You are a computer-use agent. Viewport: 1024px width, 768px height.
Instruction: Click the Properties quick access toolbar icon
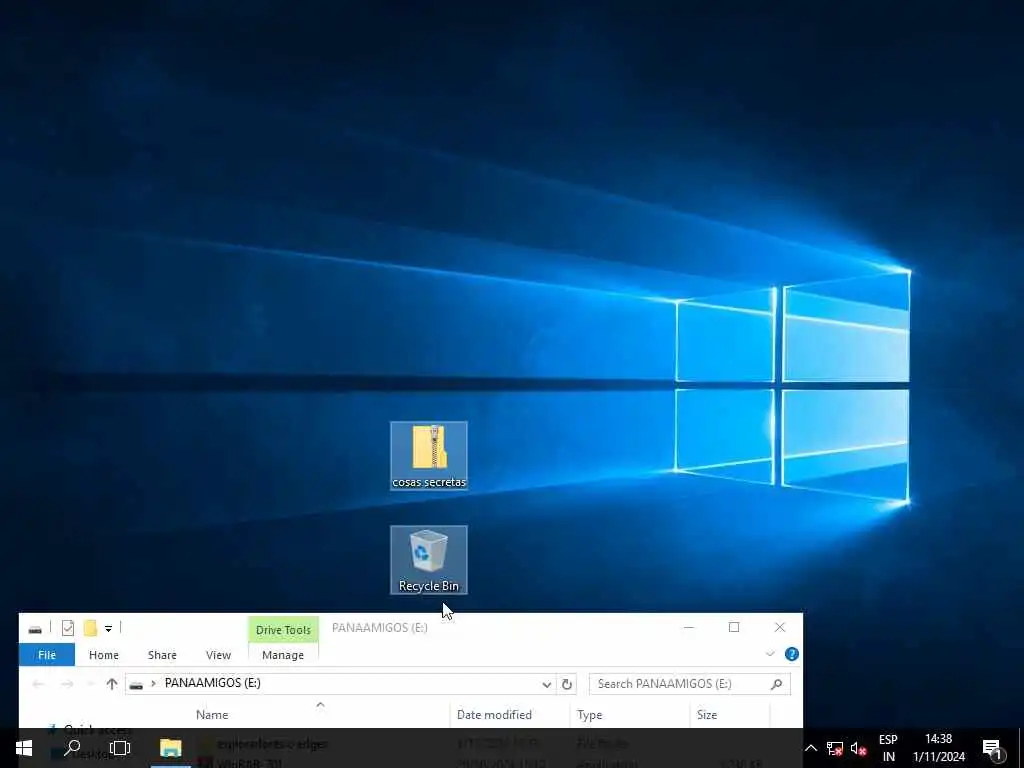click(68, 628)
